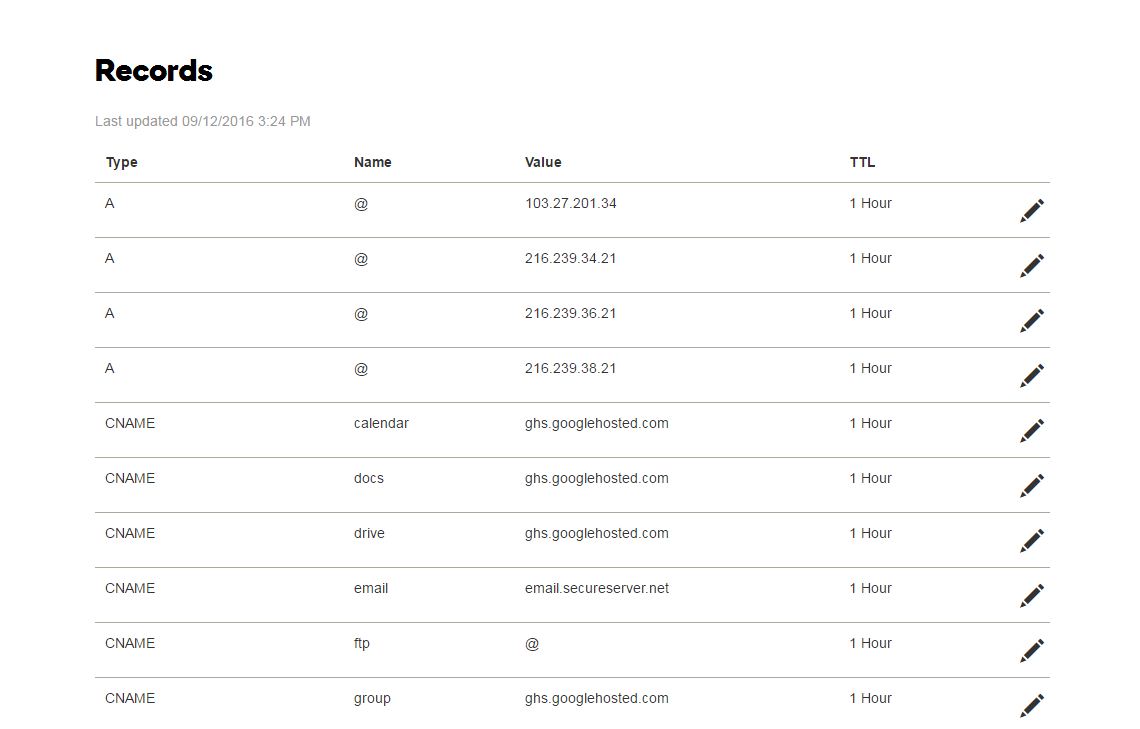Click the Type column header
Image resolution: width=1140 pixels, height=729 pixels.
point(121,163)
